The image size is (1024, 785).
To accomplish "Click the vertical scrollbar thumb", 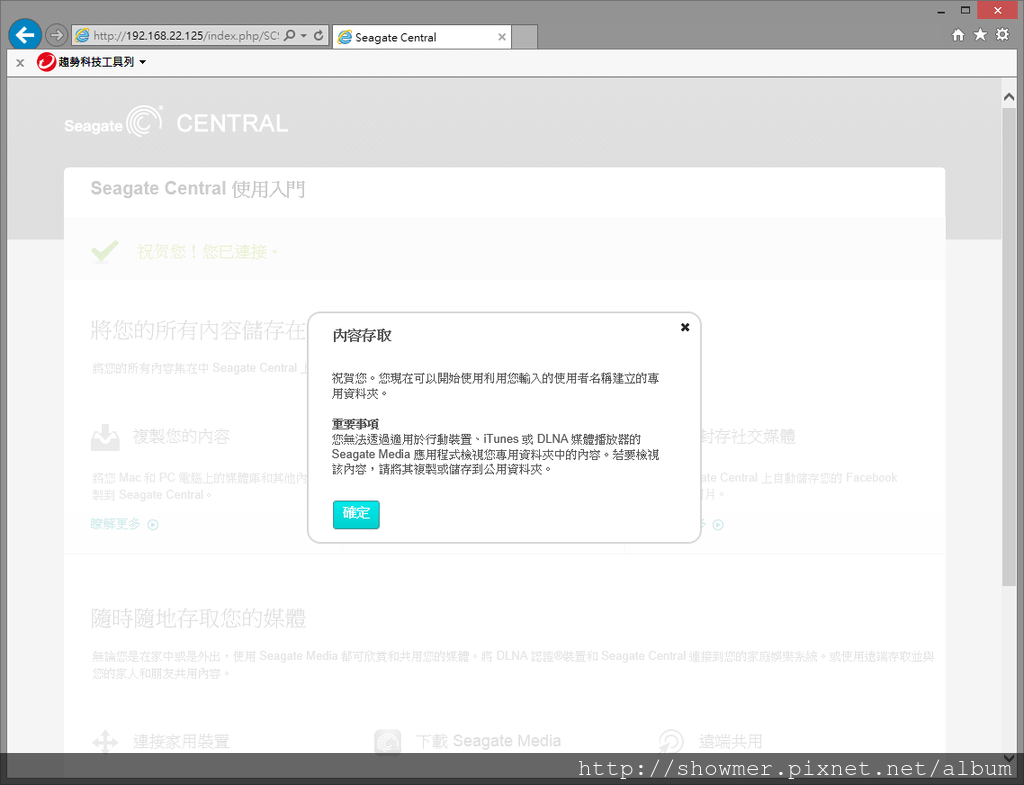I will tap(1009, 346).
